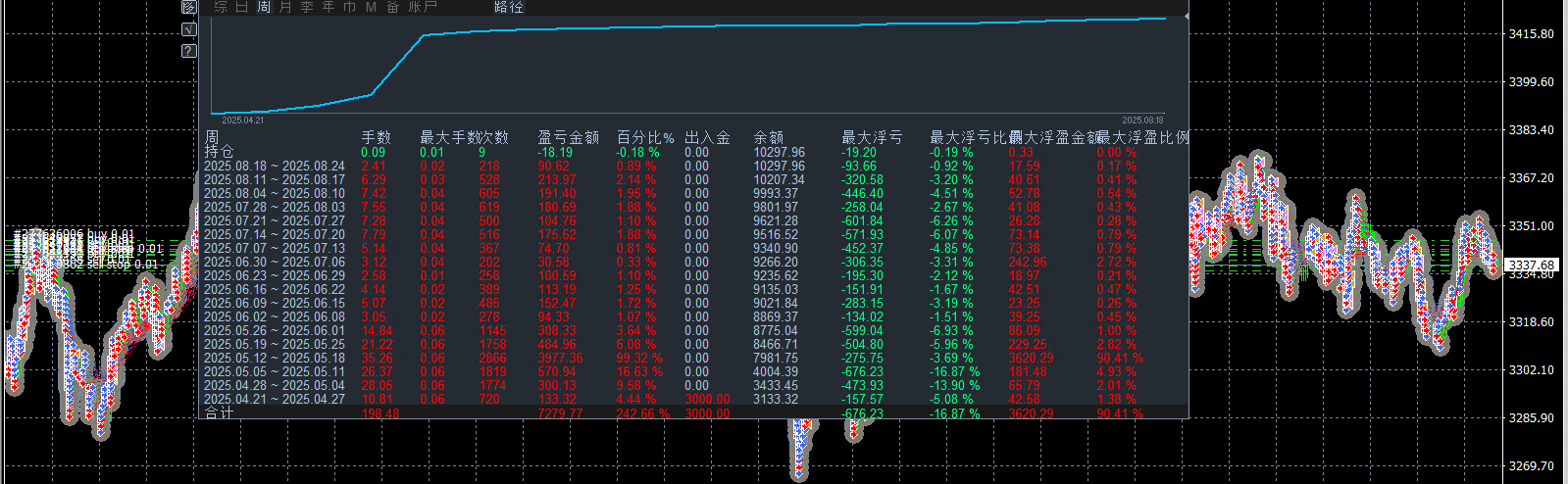Click the 最大浮亏 column header
The image size is (1568, 484).
pos(873,138)
